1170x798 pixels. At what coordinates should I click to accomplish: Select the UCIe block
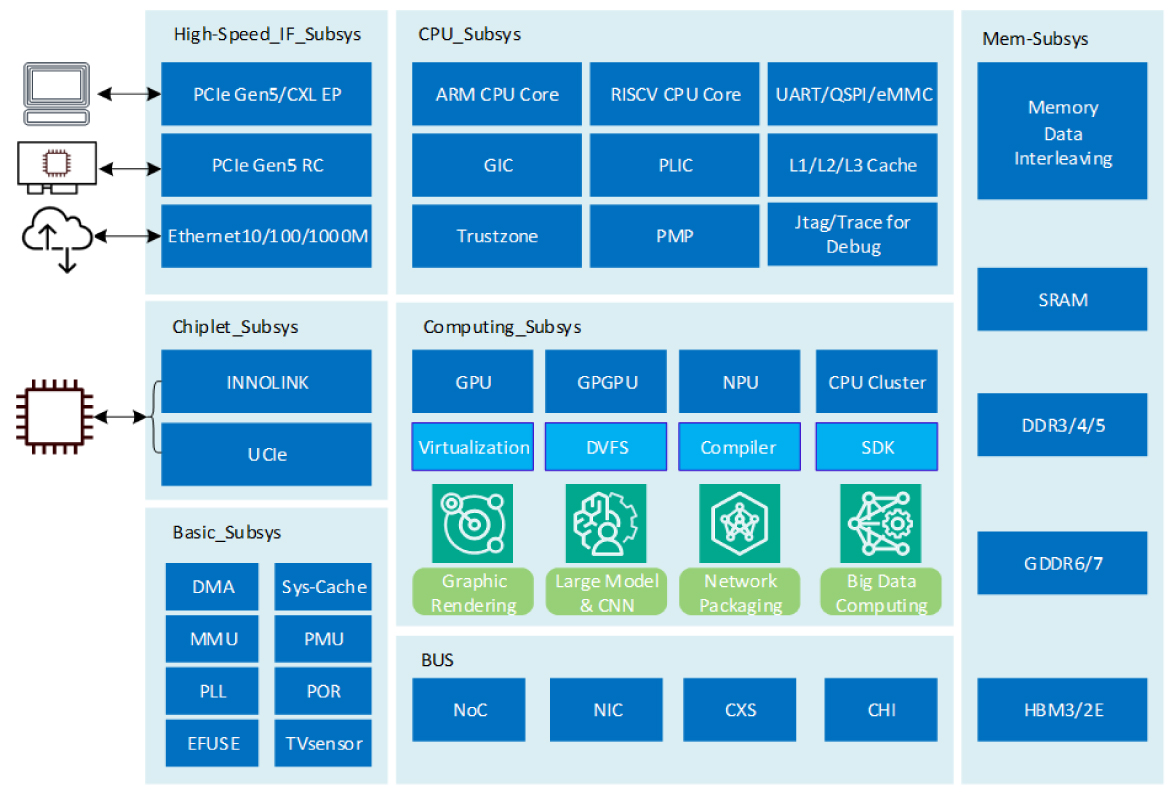click(x=266, y=454)
